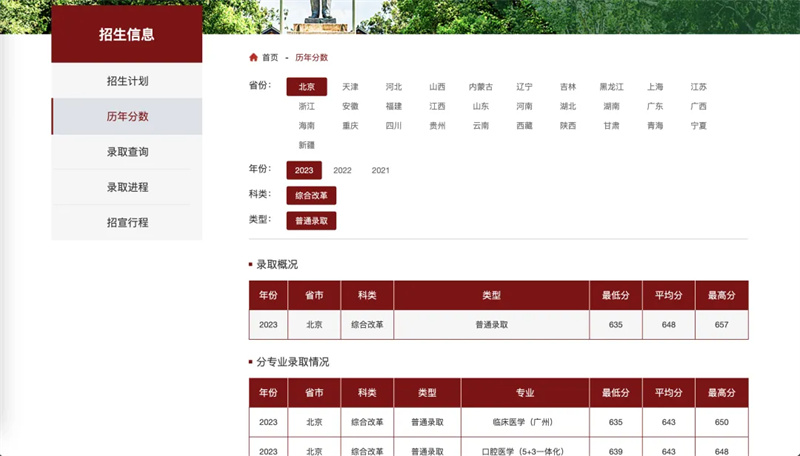
Task: Filter by 内蒙古
Action: (481, 87)
